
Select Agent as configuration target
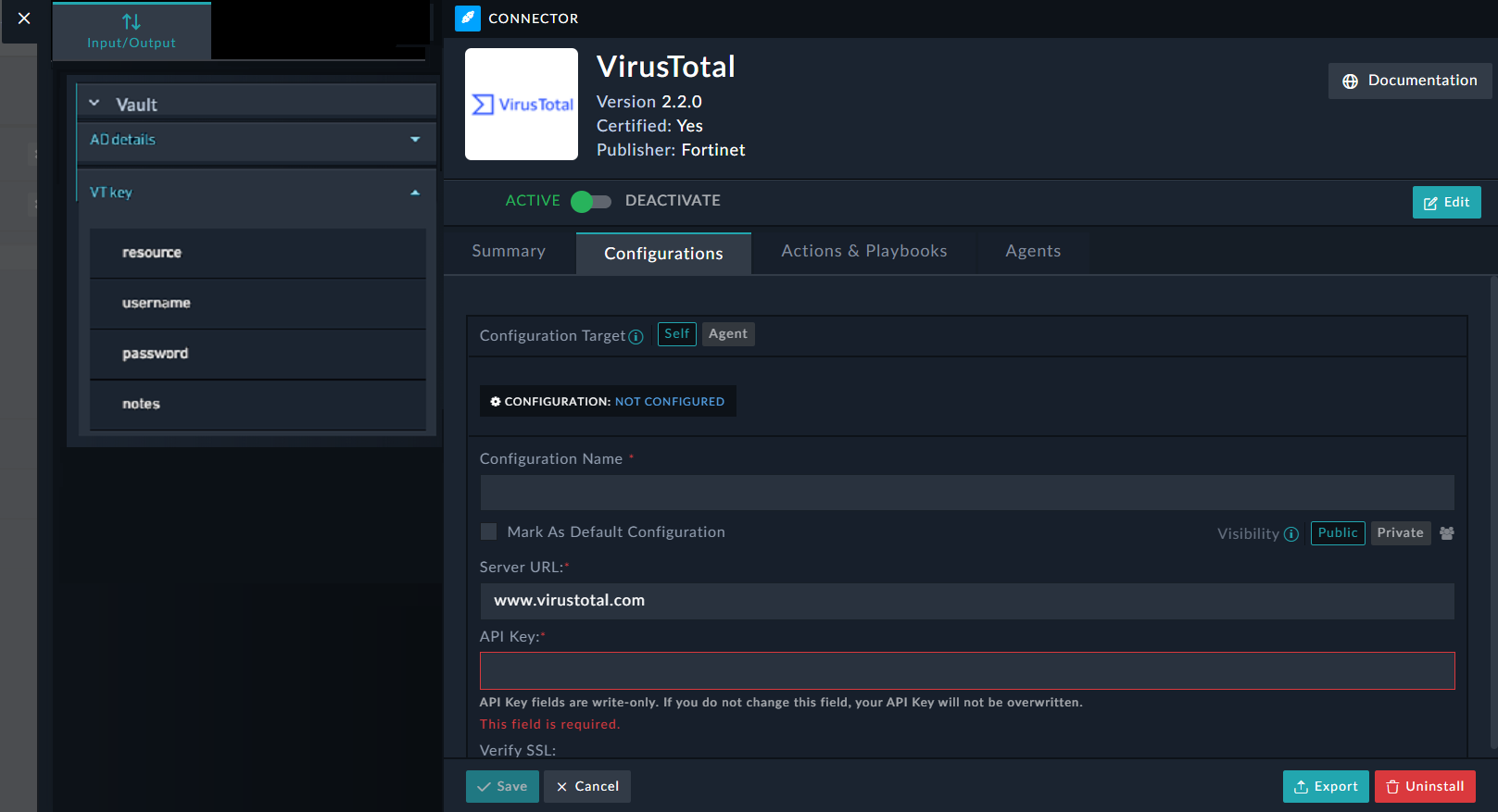[x=728, y=334]
